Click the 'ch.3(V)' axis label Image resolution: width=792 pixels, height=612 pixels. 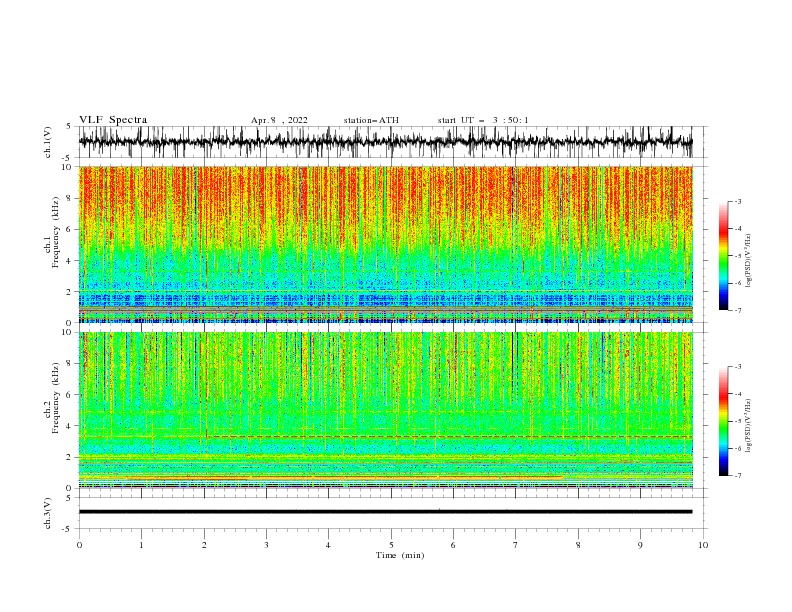(x=48, y=513)
